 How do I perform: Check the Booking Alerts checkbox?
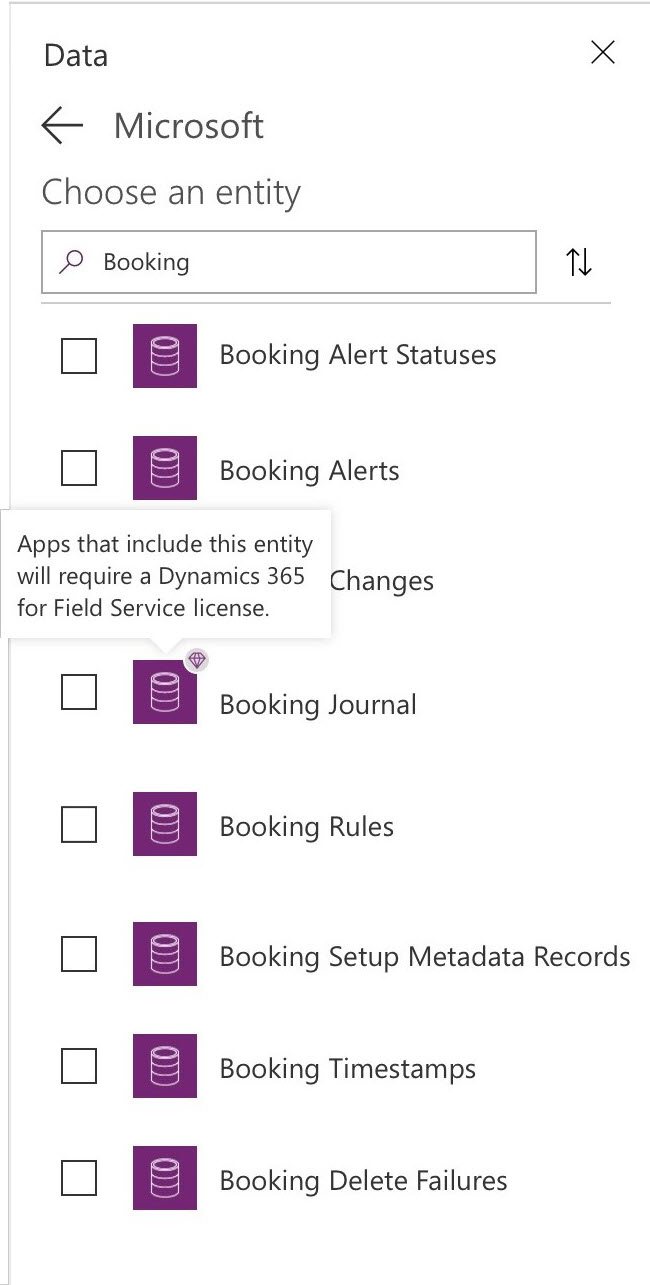point(79,467)
